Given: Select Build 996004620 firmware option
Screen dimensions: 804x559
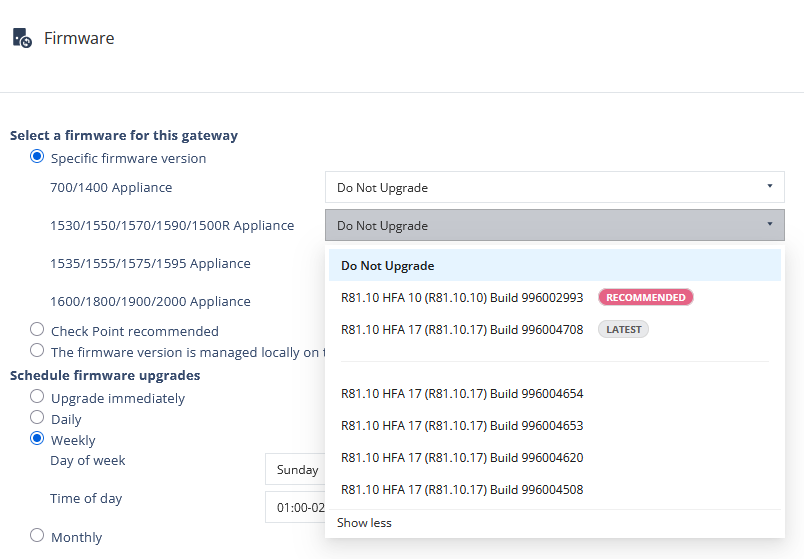Looking at the screenshot, I should point(555,457).
